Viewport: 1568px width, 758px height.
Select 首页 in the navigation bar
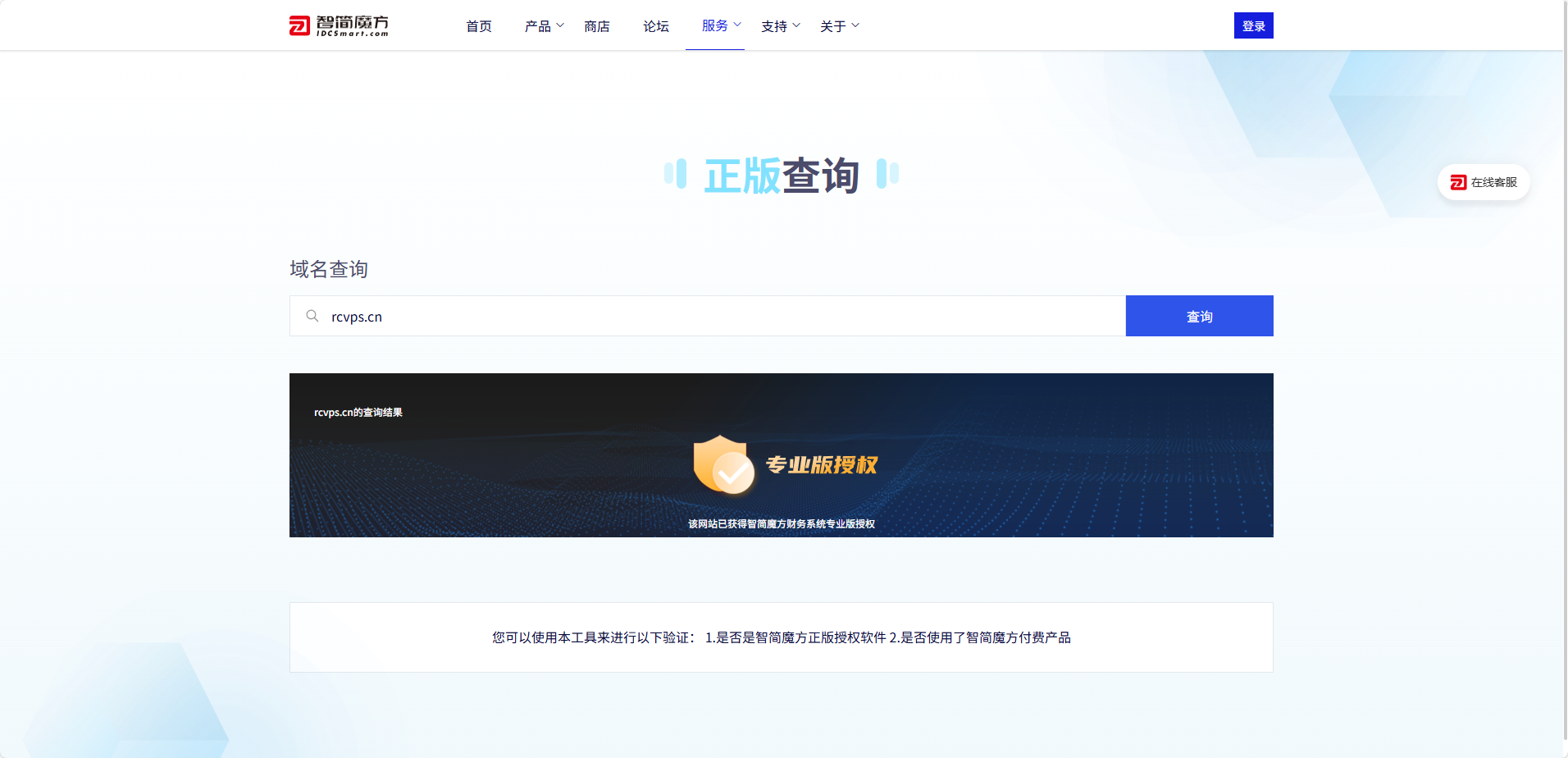tap(479, 25)
